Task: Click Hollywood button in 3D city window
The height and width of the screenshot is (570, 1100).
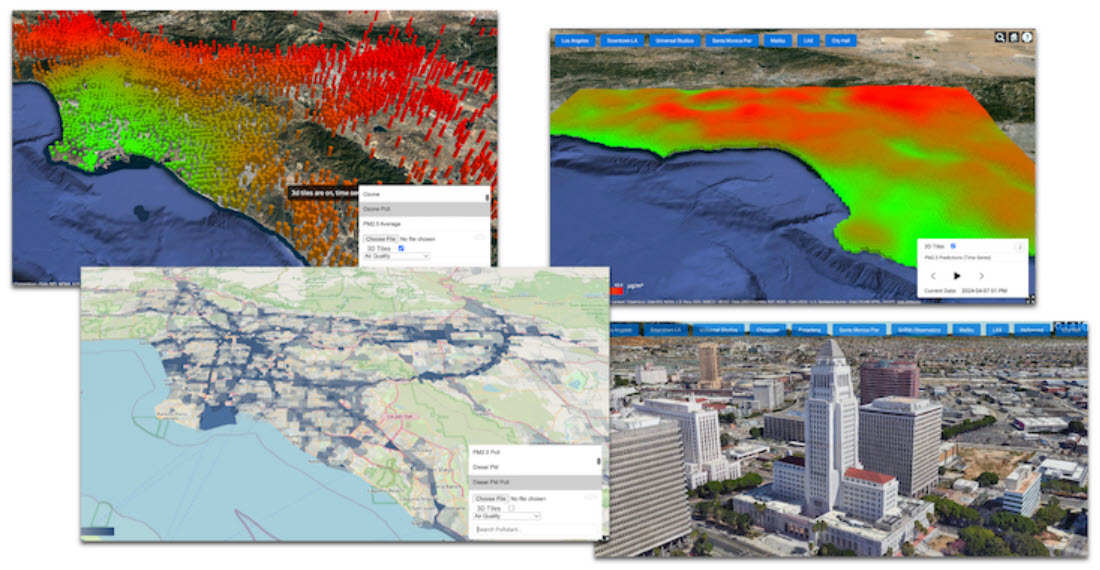Action: [x=1032, y=330]
